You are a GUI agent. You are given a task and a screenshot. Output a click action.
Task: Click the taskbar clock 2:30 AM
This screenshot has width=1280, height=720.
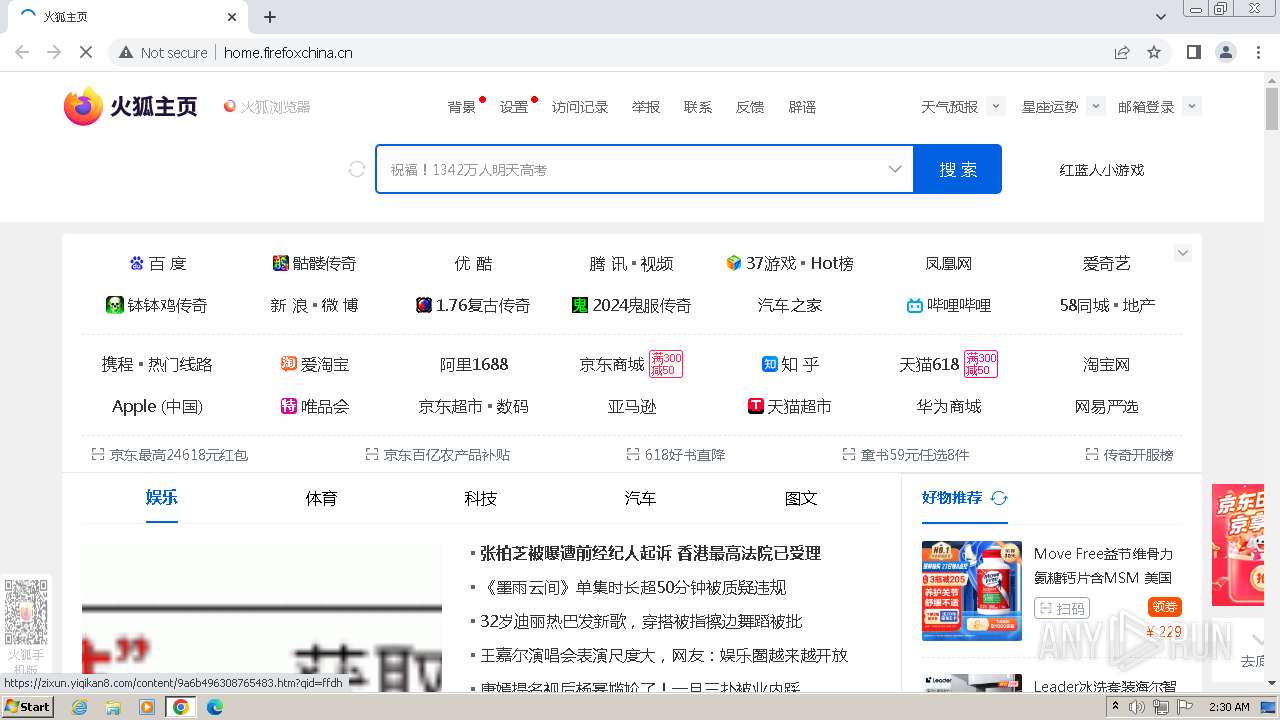tap(1229, 707)
